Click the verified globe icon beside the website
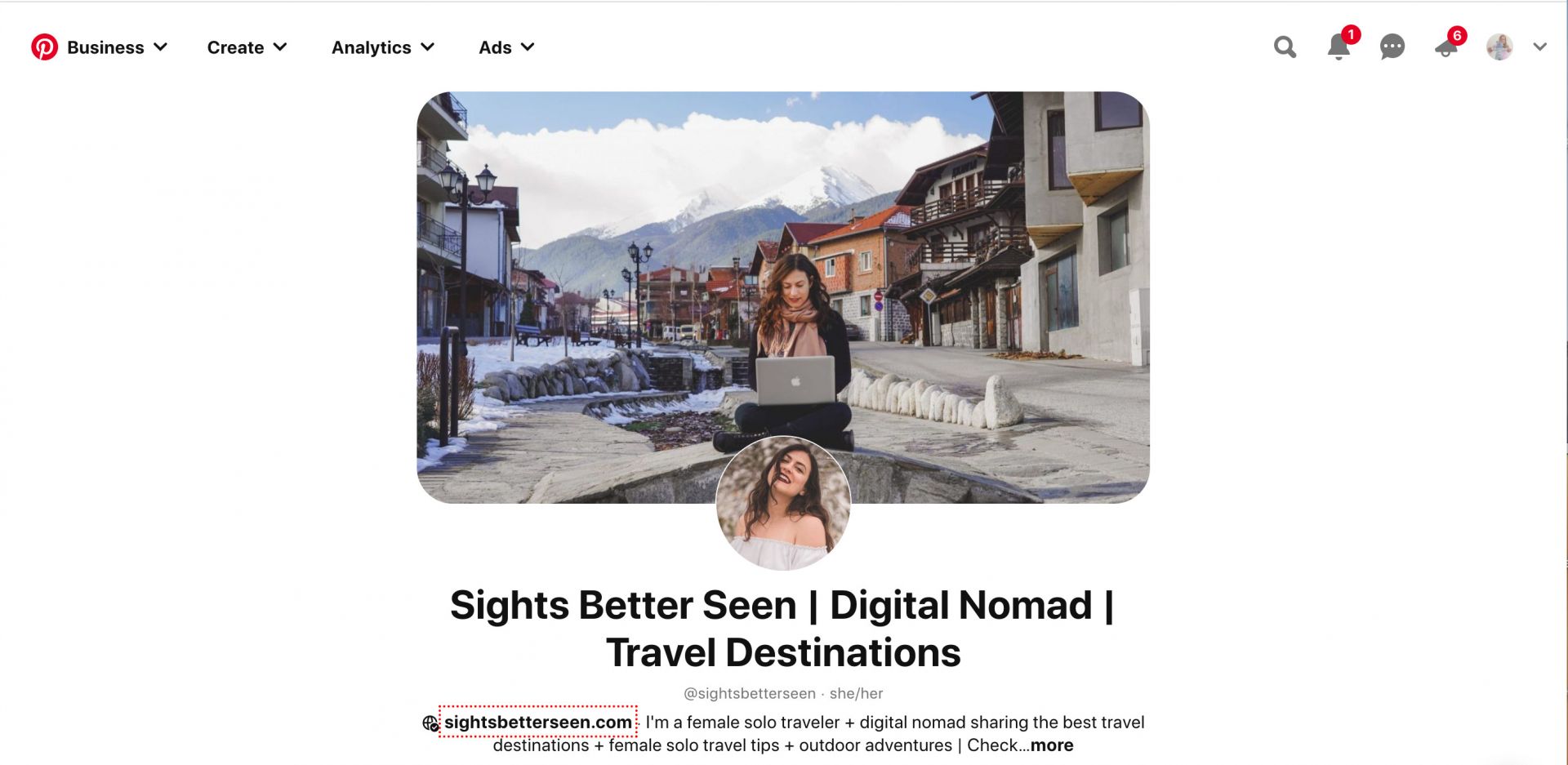The width and height of the screenshot is (1568, 765). coord(430,723)
